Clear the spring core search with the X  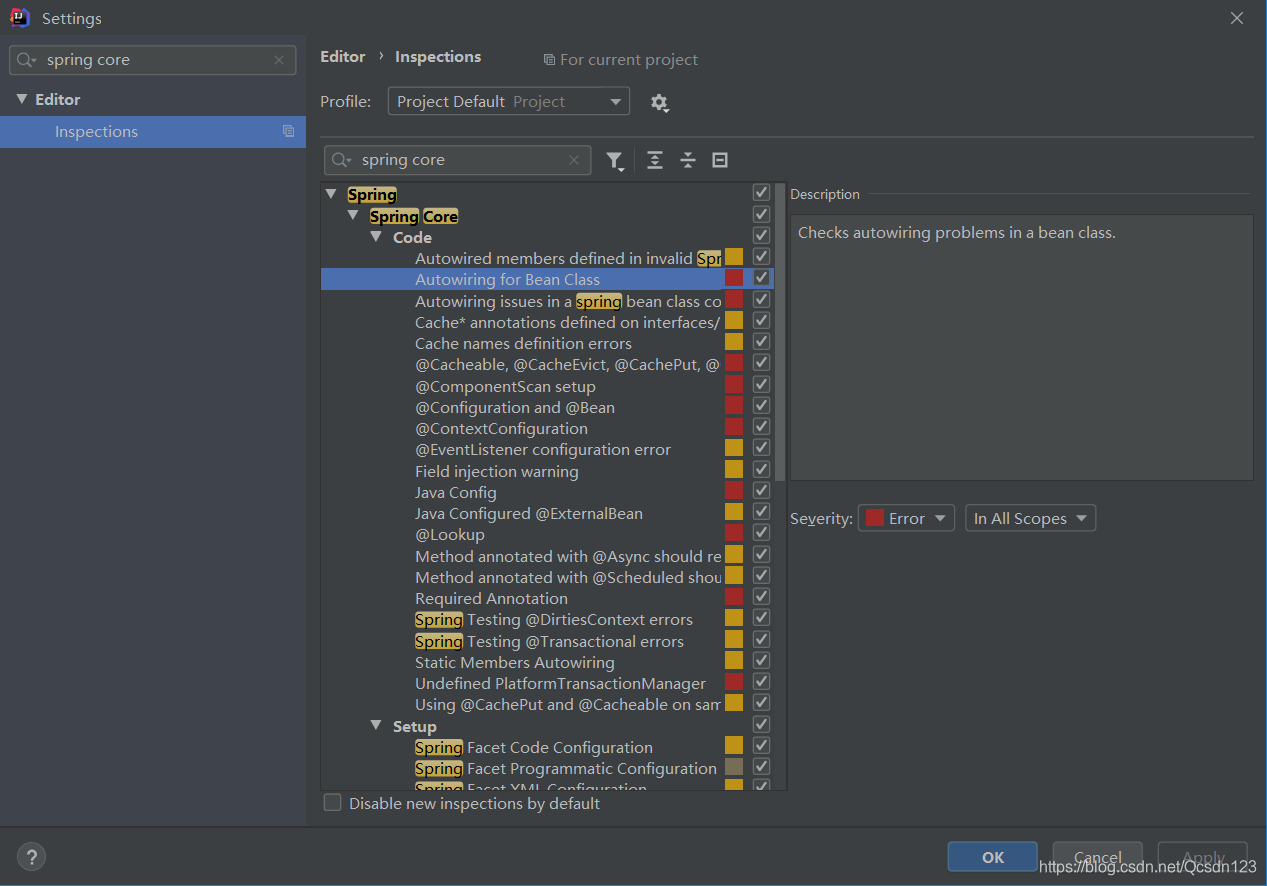(278, 60)
